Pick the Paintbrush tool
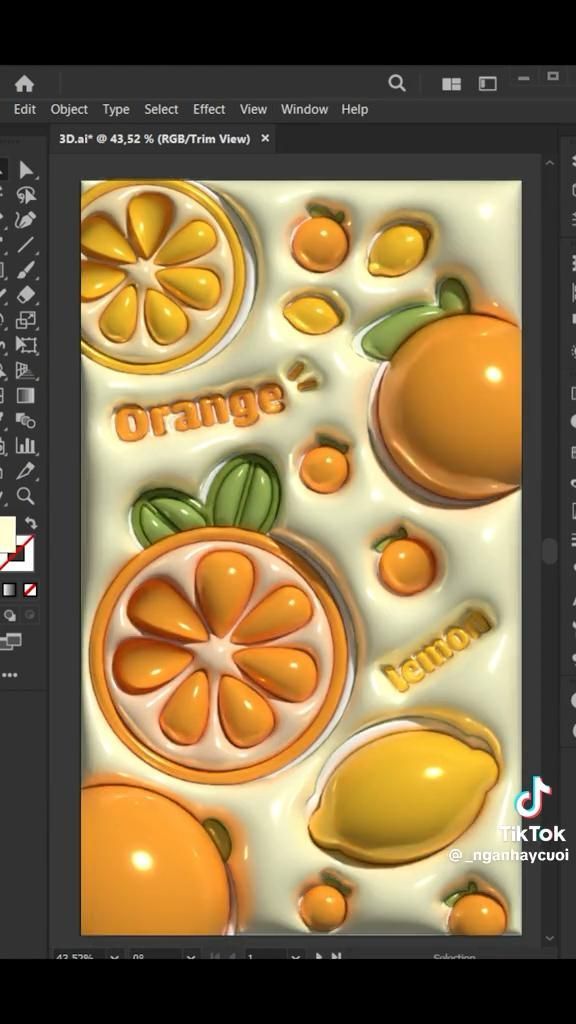This screenshot has height=1024, width=576. click(25, 270)
